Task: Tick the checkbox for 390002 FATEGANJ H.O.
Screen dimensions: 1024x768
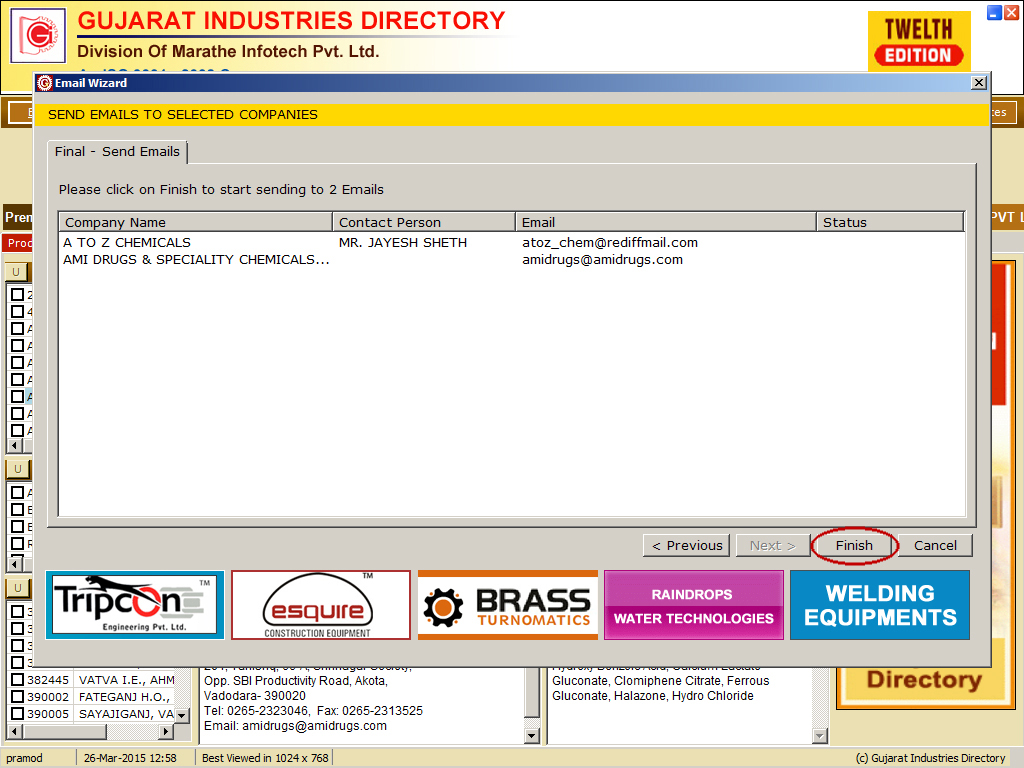Action: point(18,697)
